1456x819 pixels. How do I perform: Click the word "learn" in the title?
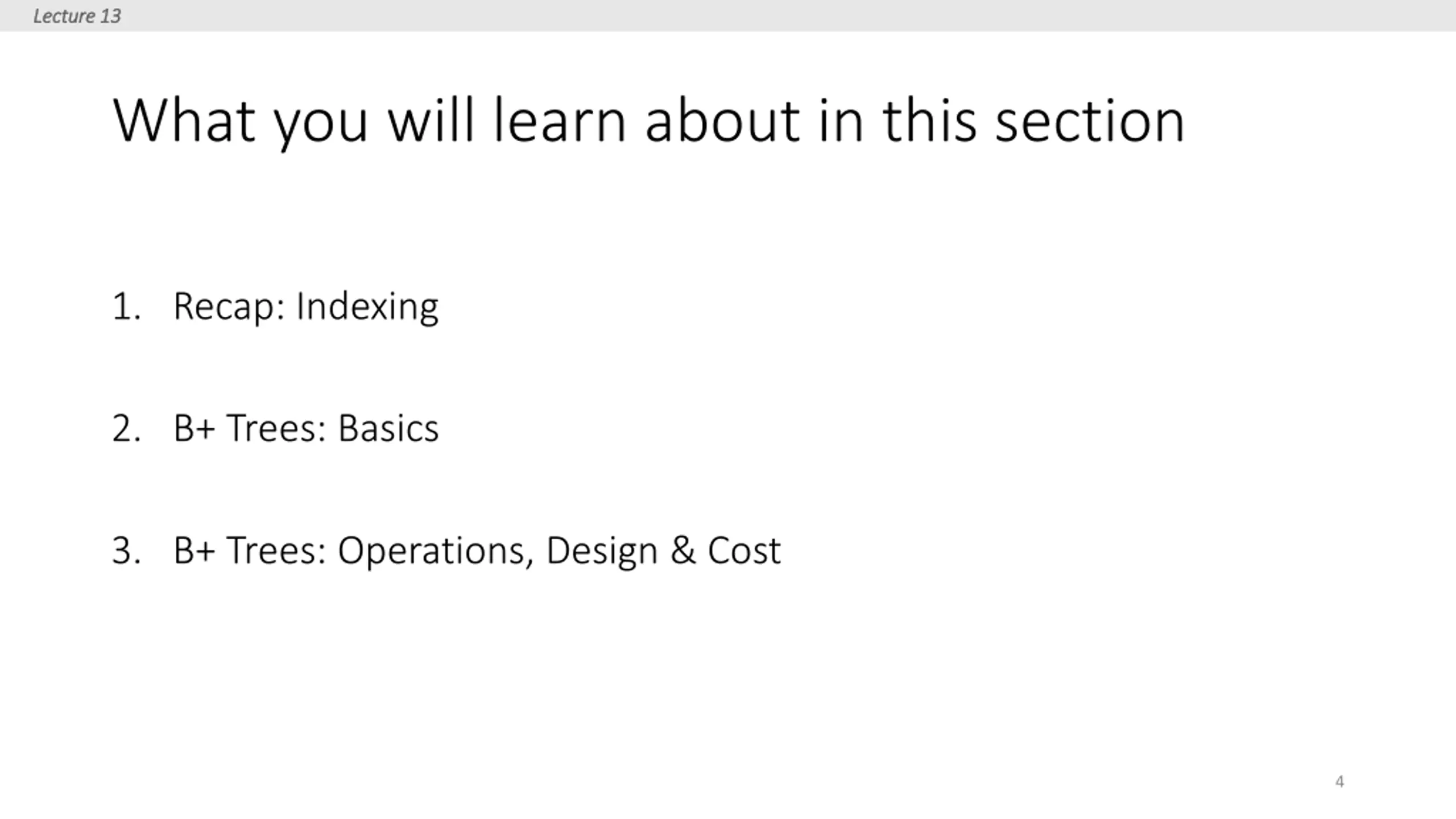pos(560,121)
